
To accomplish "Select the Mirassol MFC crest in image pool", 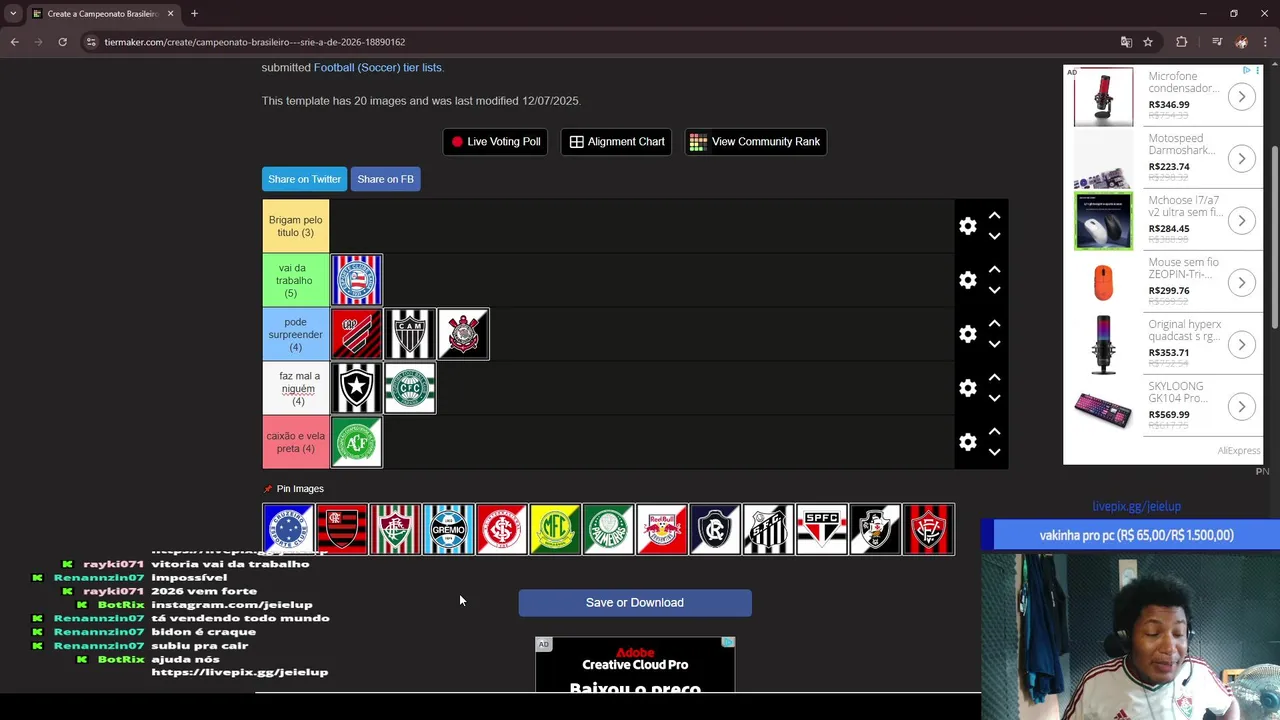I will (x=555, y=529).
